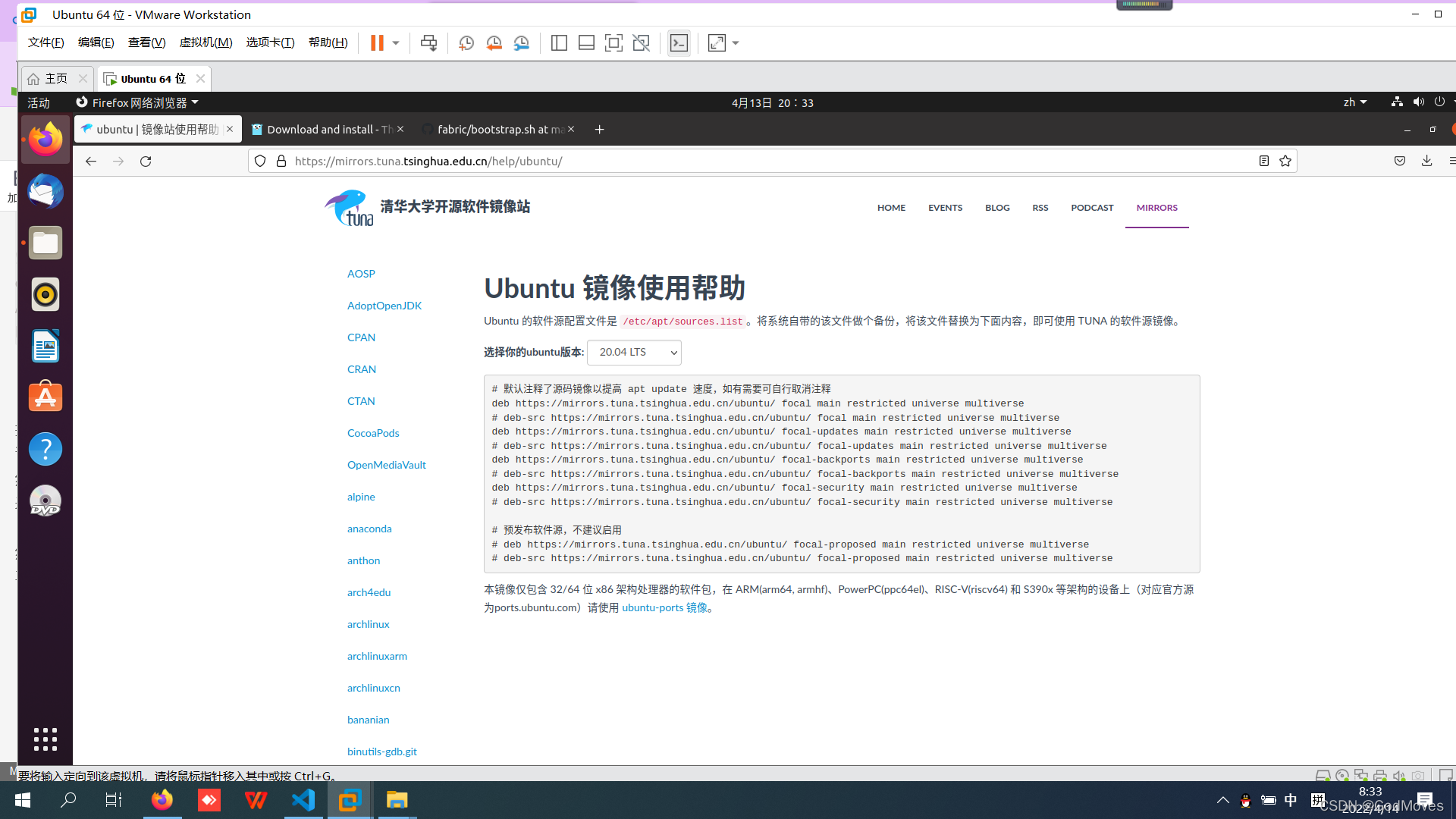This screenshot has width=1456, height=819.
Task: Expand dropdown arrow next to pause button
Action: (x=396, y=43)
